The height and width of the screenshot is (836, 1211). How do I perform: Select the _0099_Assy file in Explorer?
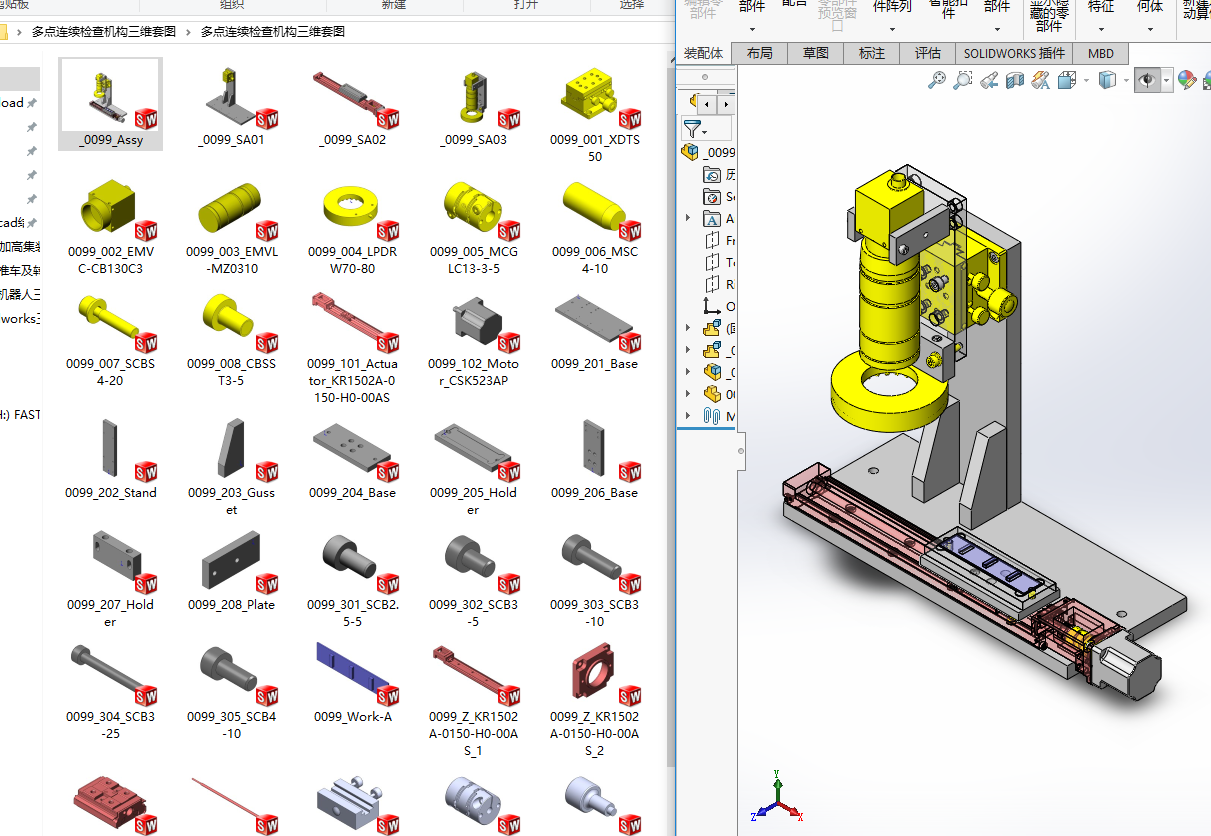tap(110, 104)
